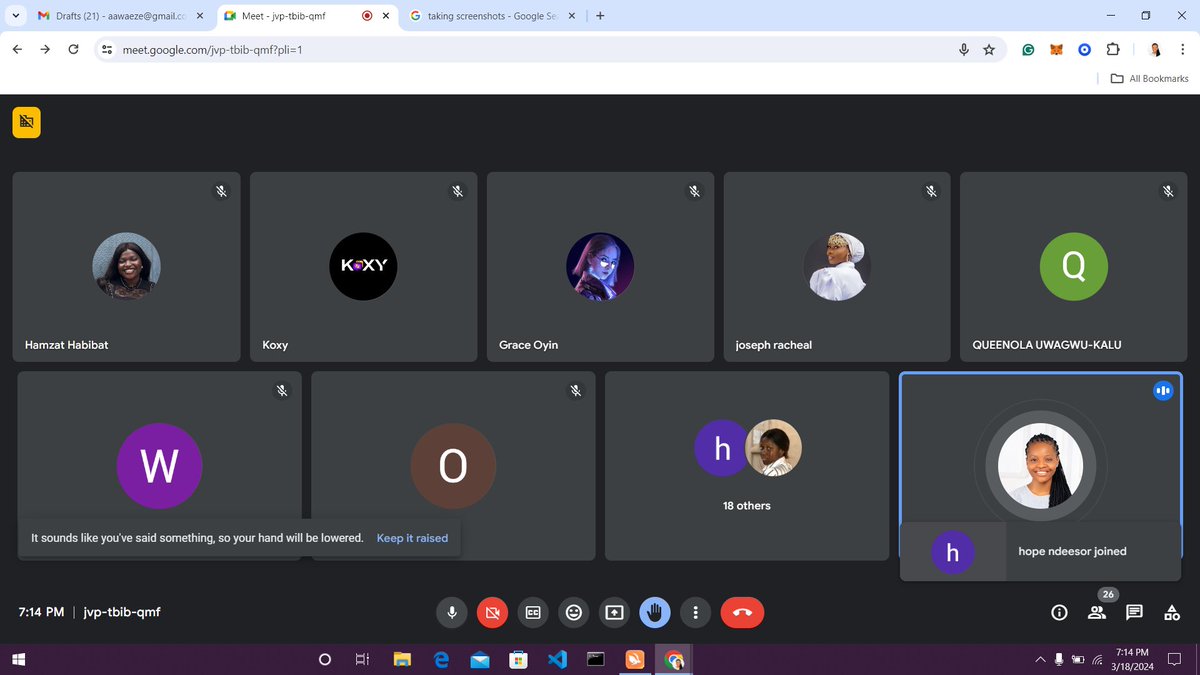Open the Activities icon

click(1172, 612)
